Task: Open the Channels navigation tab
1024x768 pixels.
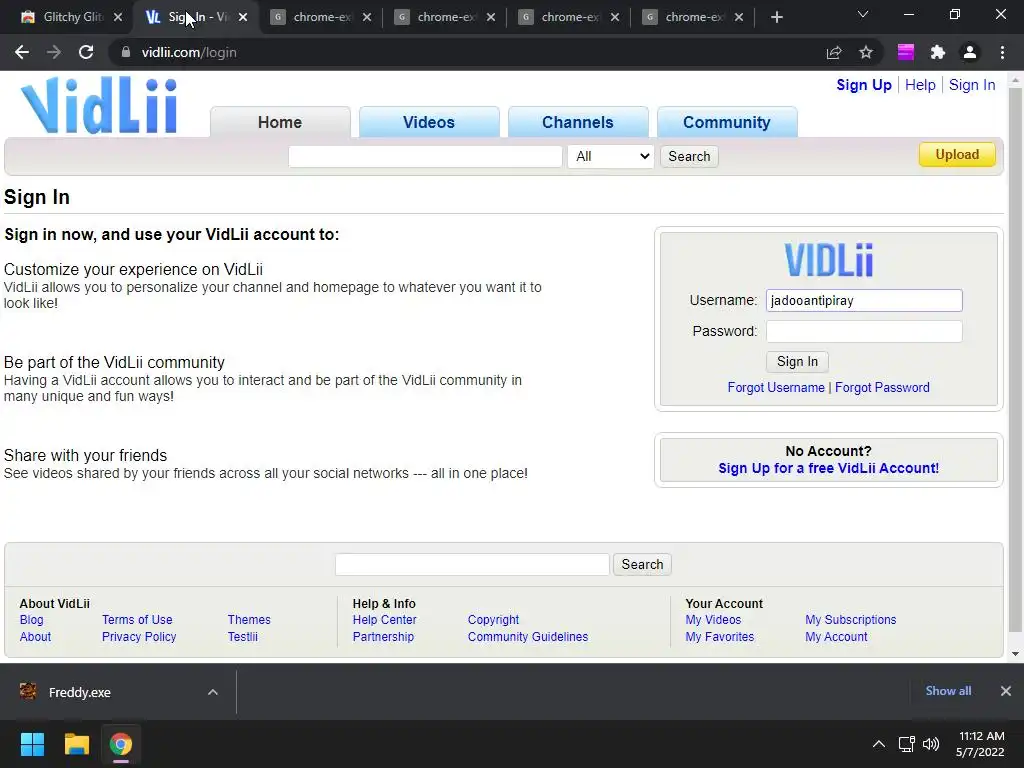Action: pos(578,122)
